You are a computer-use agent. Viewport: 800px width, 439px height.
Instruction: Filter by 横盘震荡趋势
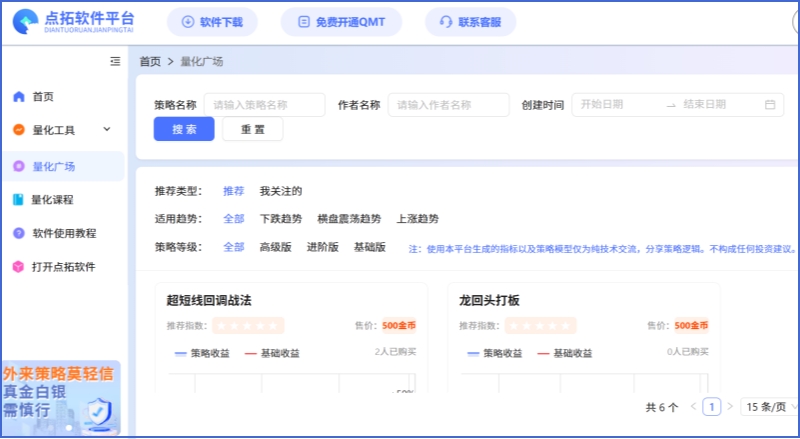[349, 219]
